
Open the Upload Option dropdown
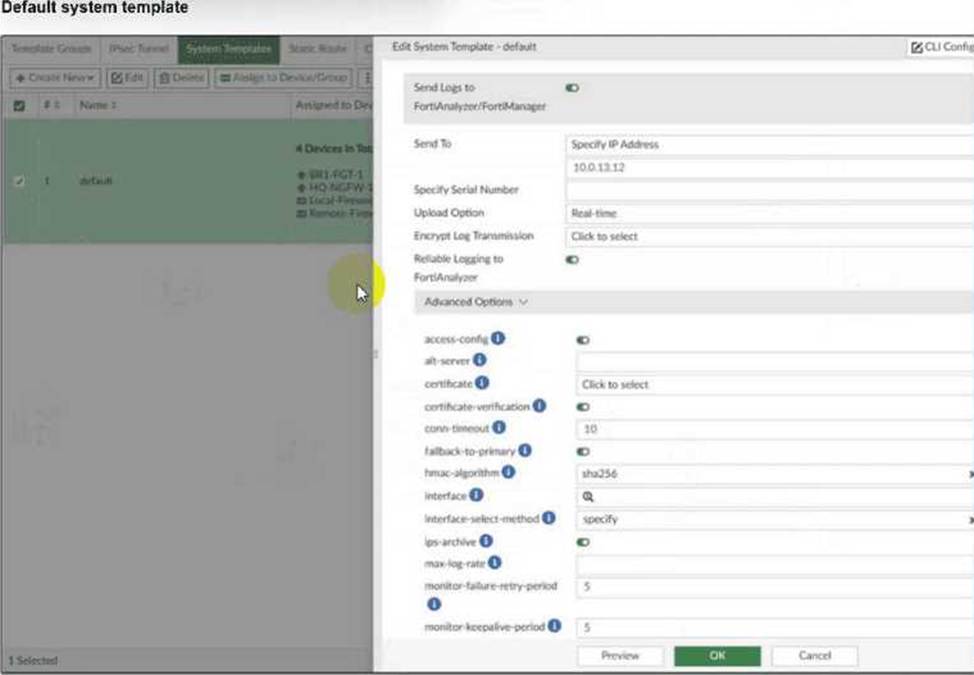pos(768,213)
